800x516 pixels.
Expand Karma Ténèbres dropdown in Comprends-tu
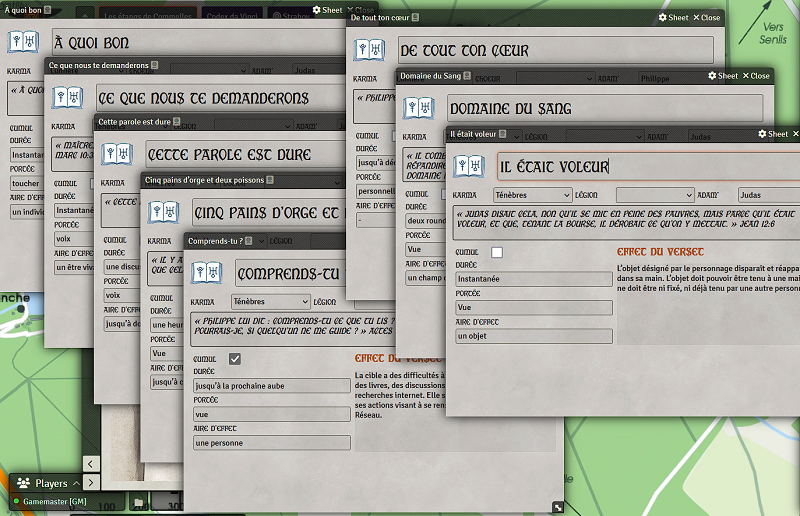tap(270, 301)
